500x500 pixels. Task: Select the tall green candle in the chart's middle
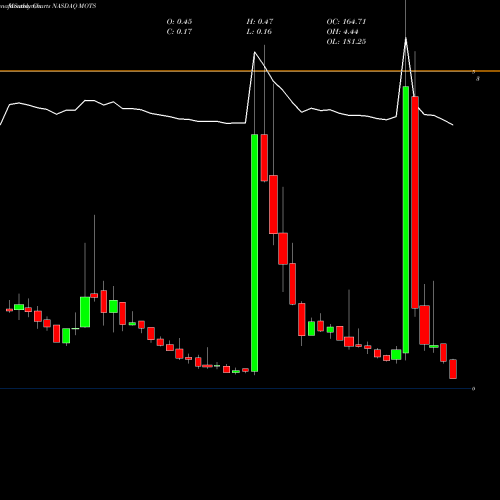[254, 253]
